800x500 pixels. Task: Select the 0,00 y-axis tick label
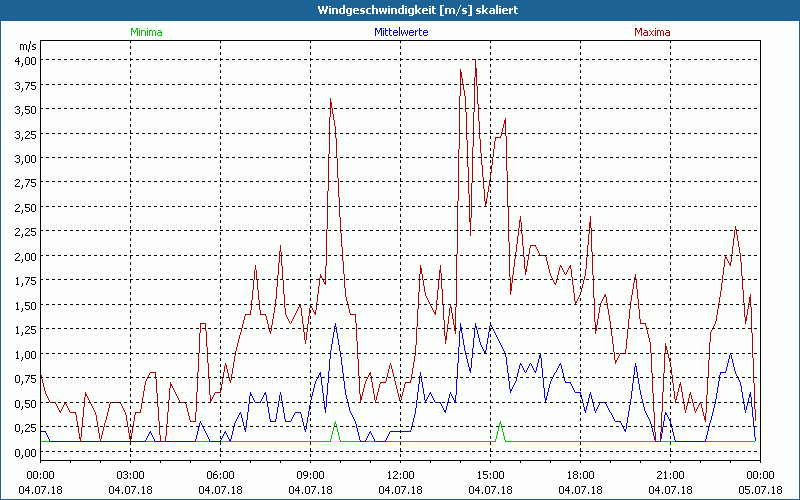coord(24,452)
